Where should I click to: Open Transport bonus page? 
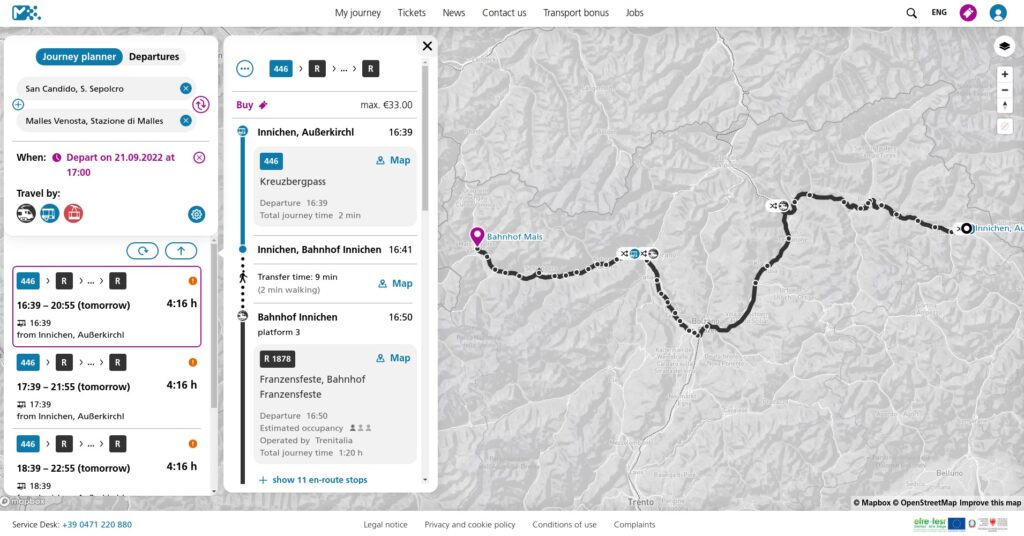click(x=576, y=12)
